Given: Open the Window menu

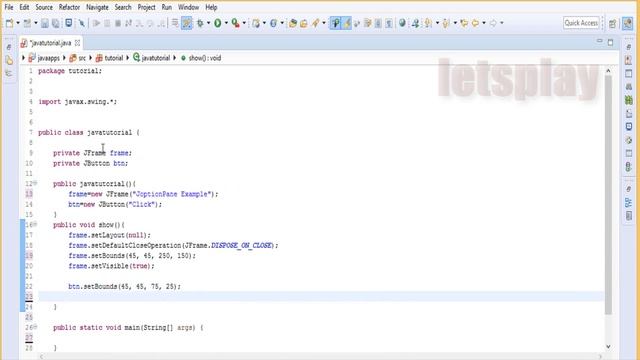Looking at the screenshot, I should [x=188, y=7].
